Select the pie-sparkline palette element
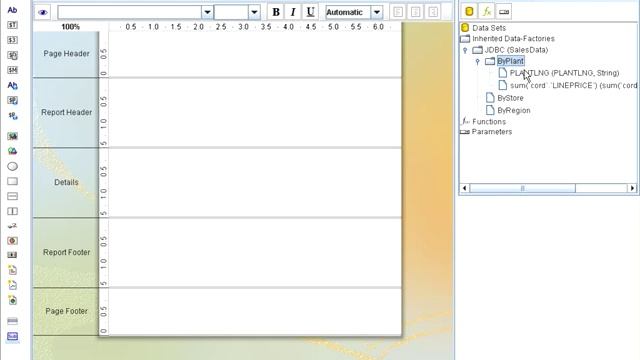 coord(12,300)
